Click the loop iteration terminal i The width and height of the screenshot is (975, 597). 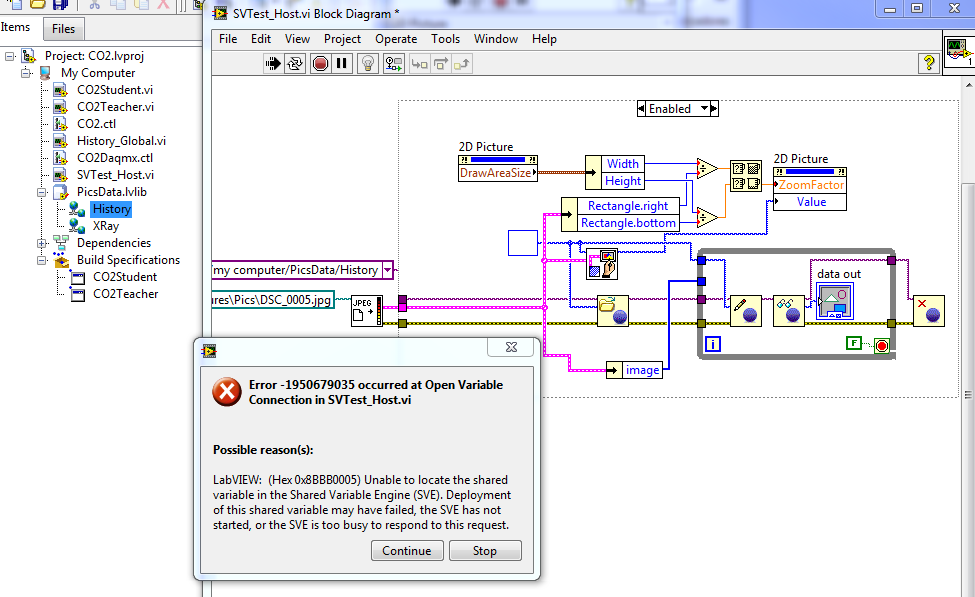point(713,343)
